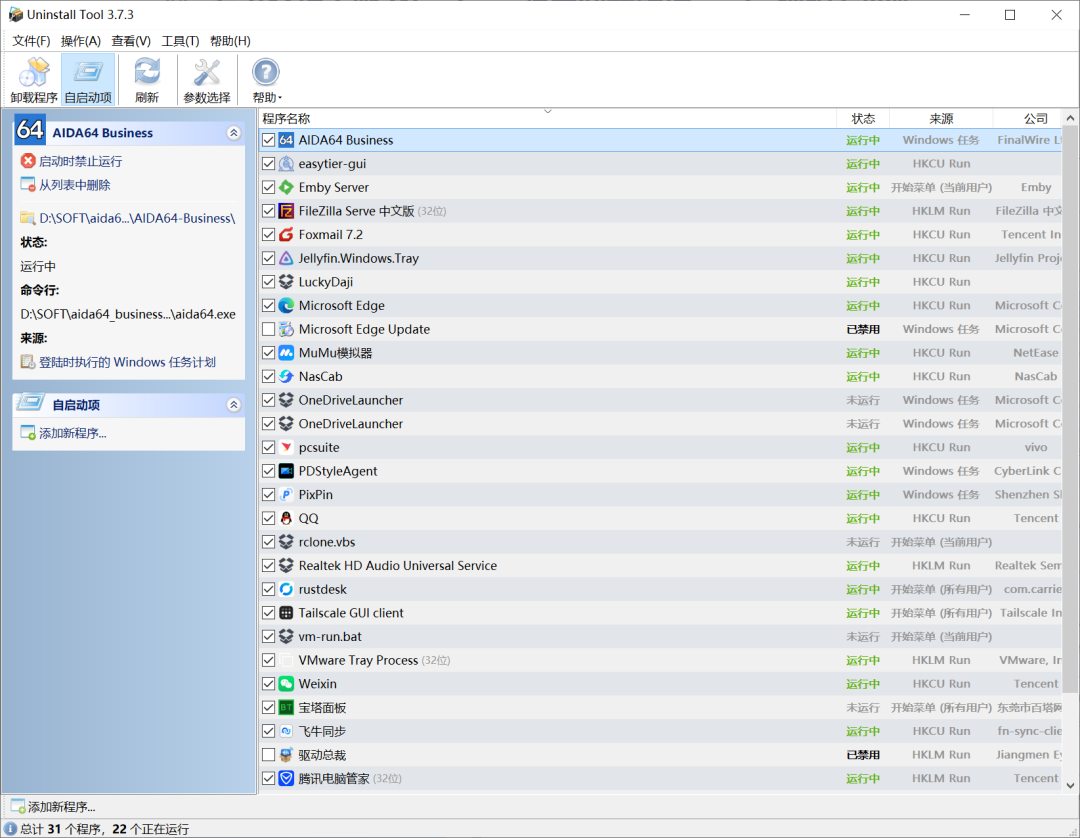Open the D:\SOFT\aida6...\AIDA64-Business\ folder link

click(x=128, y=218)
